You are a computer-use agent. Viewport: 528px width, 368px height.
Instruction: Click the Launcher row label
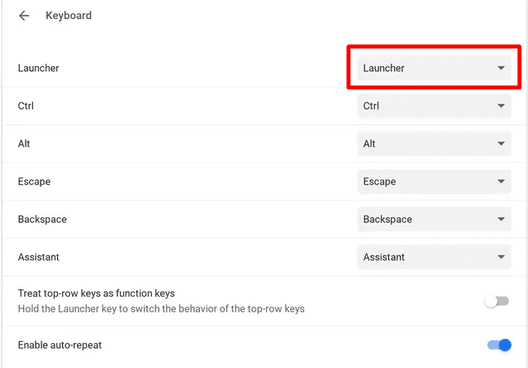38,68
